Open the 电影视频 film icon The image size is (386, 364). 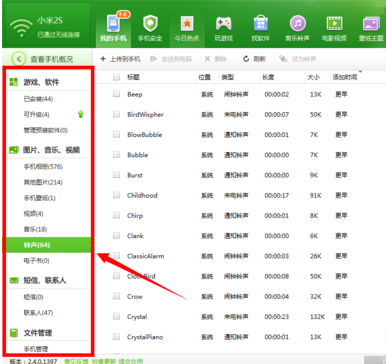[334, 24]
